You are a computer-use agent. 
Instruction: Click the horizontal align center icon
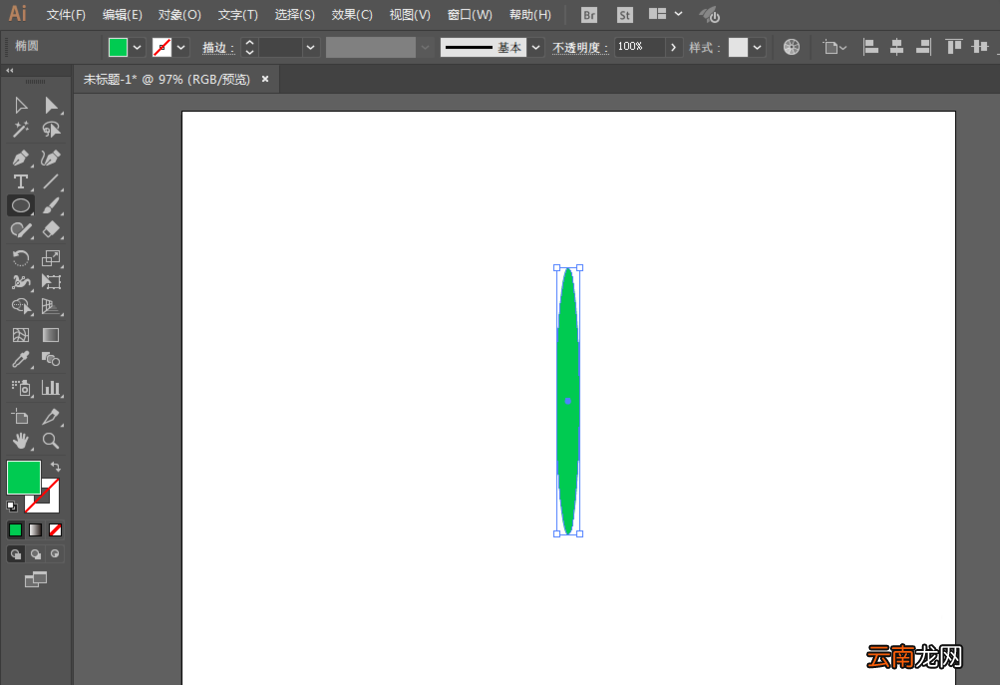897,47
